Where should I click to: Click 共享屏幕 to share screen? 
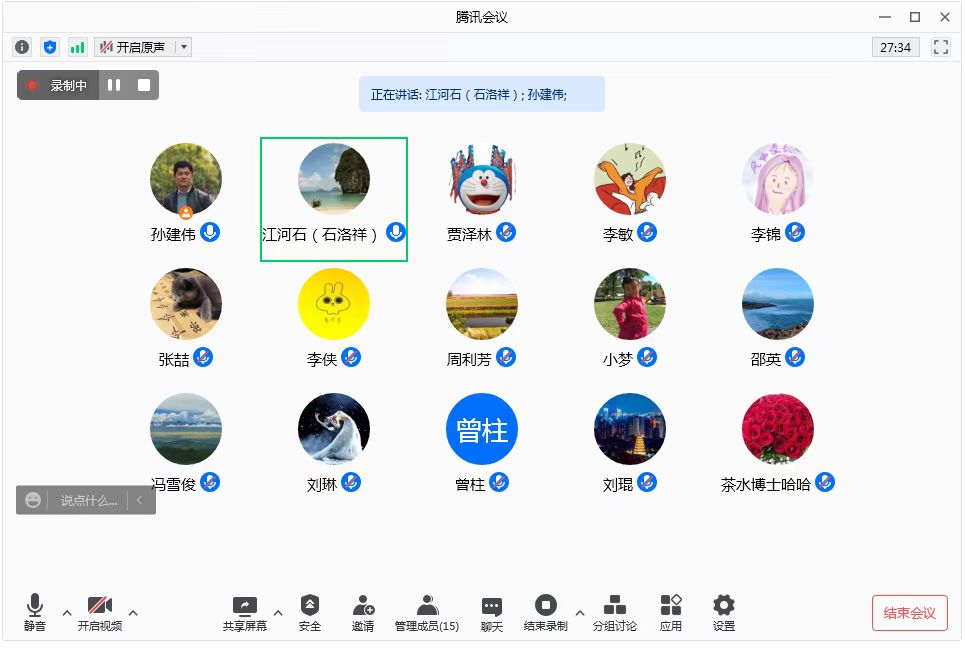pos(245,612)
